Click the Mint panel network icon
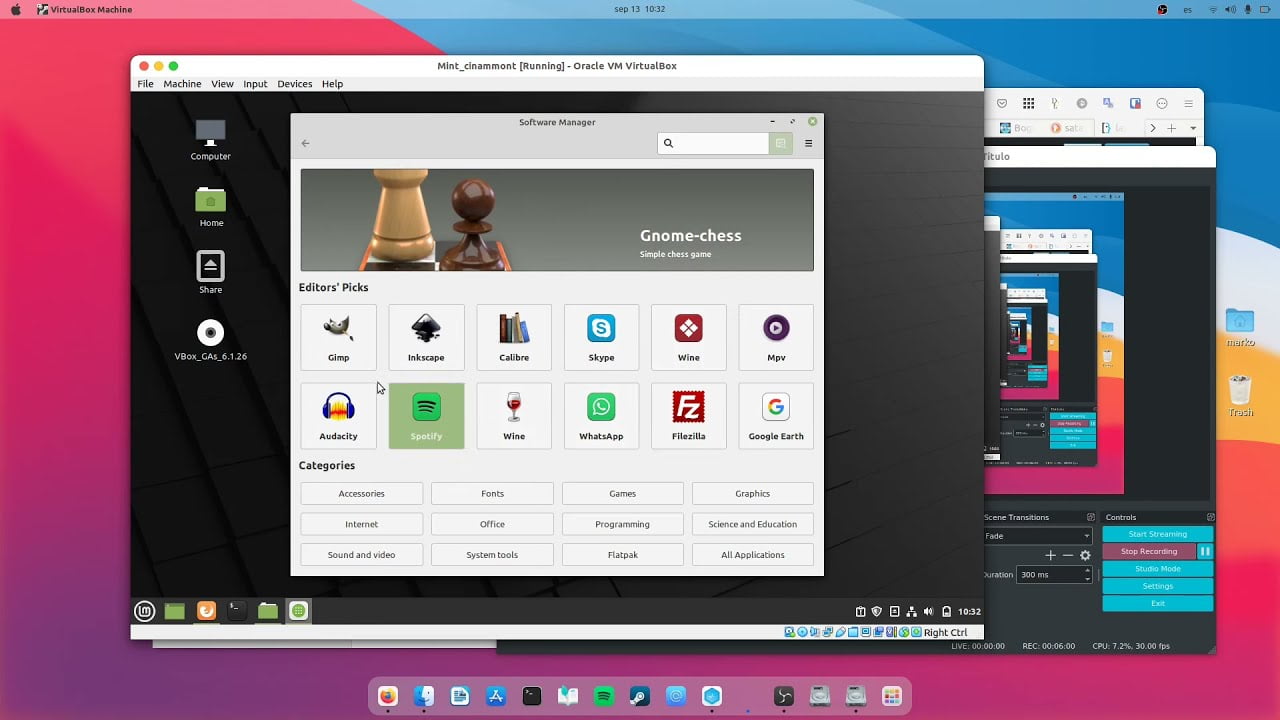 (912, 611)
